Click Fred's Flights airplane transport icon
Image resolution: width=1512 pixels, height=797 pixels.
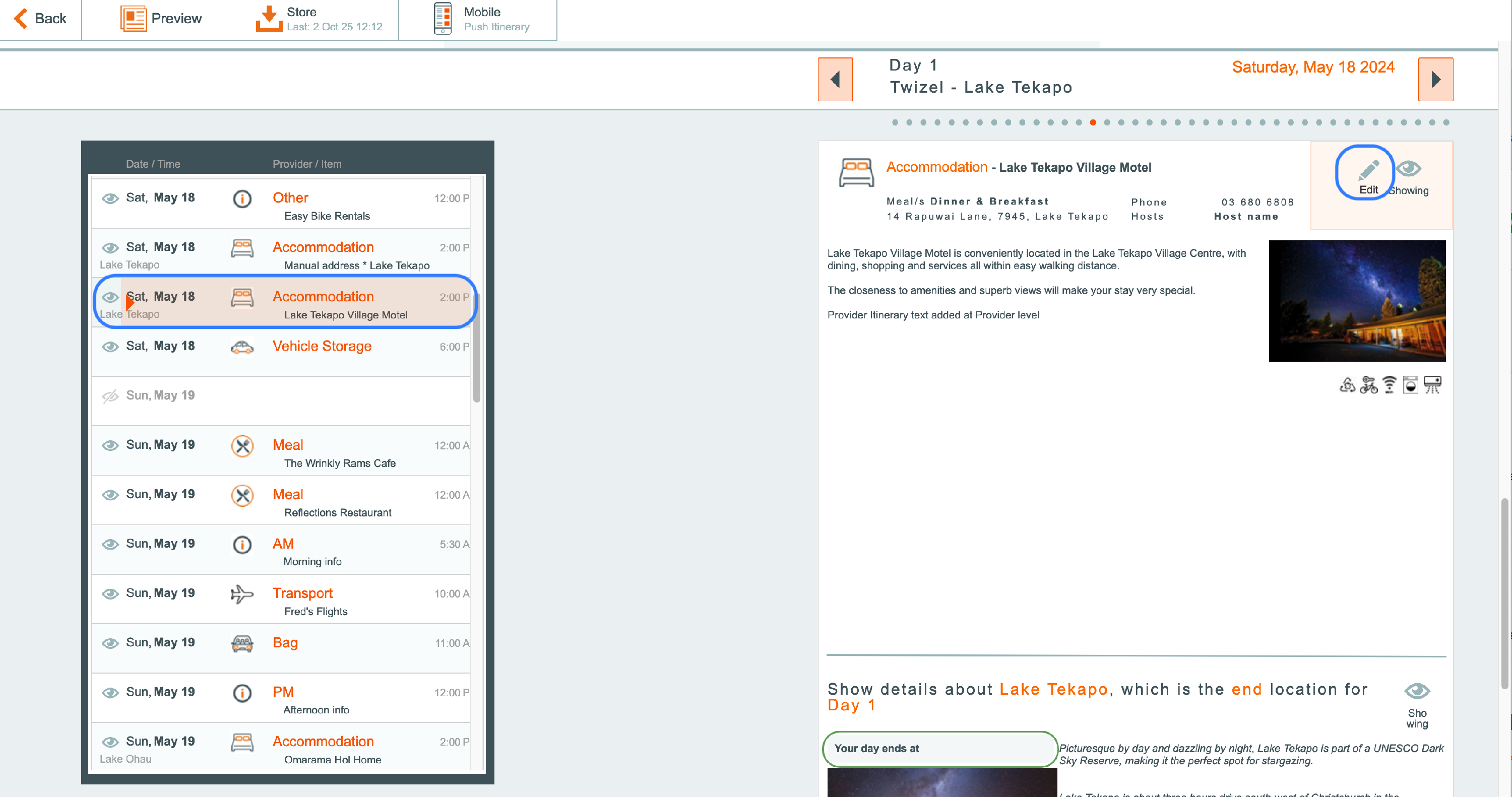pos(242,593)
